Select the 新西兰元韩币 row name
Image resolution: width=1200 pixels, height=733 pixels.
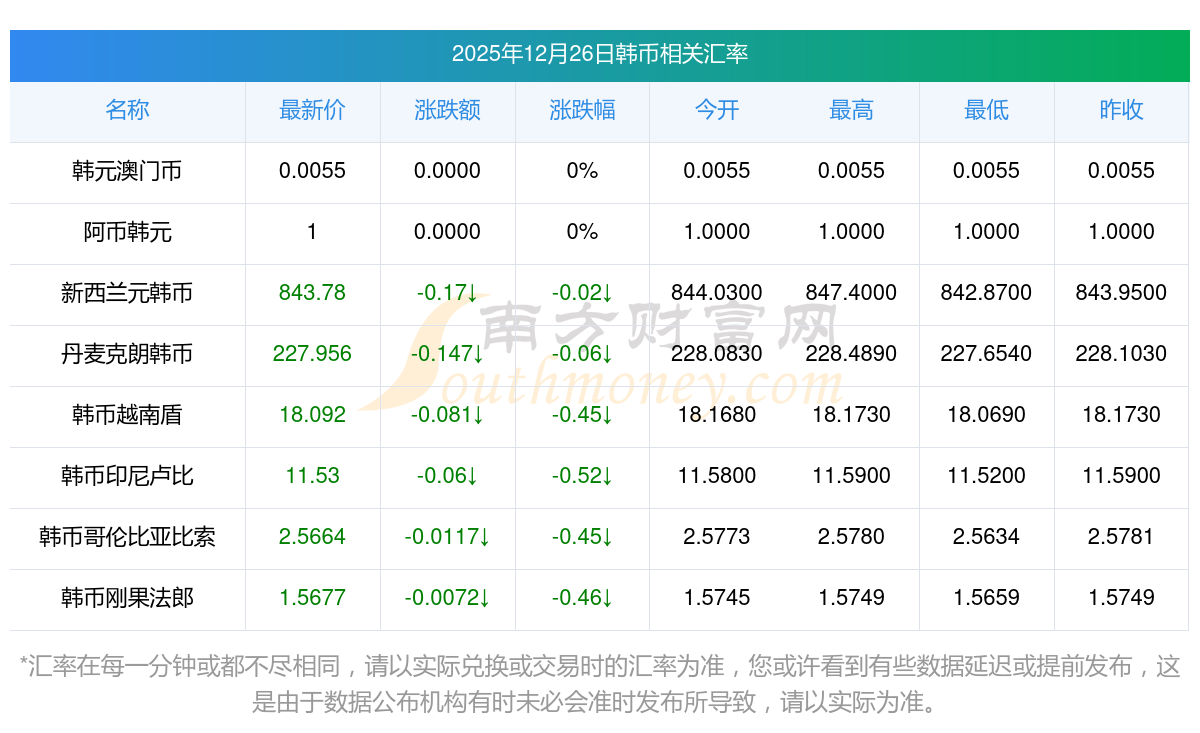click(127, 293)
